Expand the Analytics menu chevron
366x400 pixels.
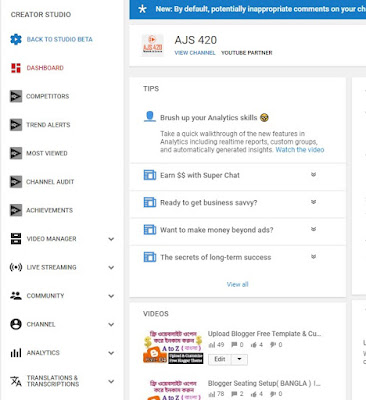111,353
